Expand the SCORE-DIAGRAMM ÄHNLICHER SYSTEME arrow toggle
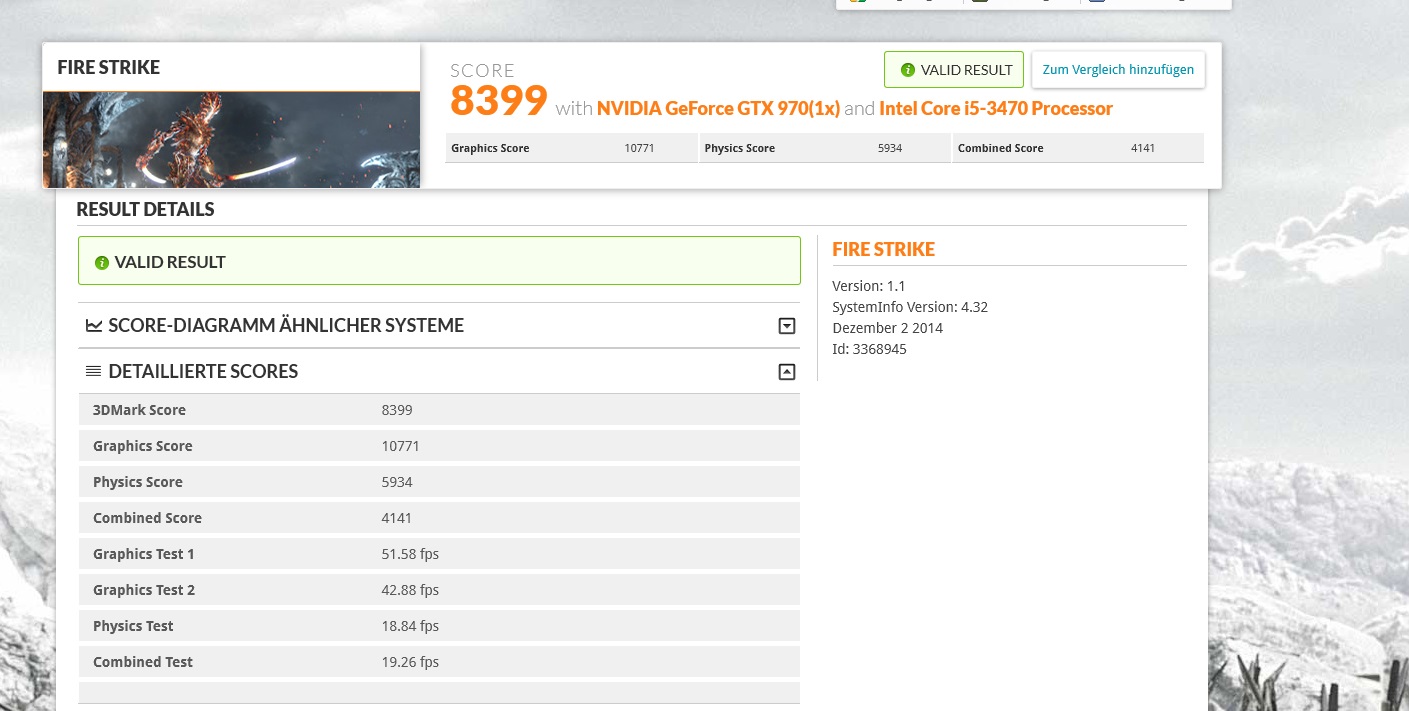Image resolution: width=1409 pixels, height=711 pixels. click(x=787, y=326)
